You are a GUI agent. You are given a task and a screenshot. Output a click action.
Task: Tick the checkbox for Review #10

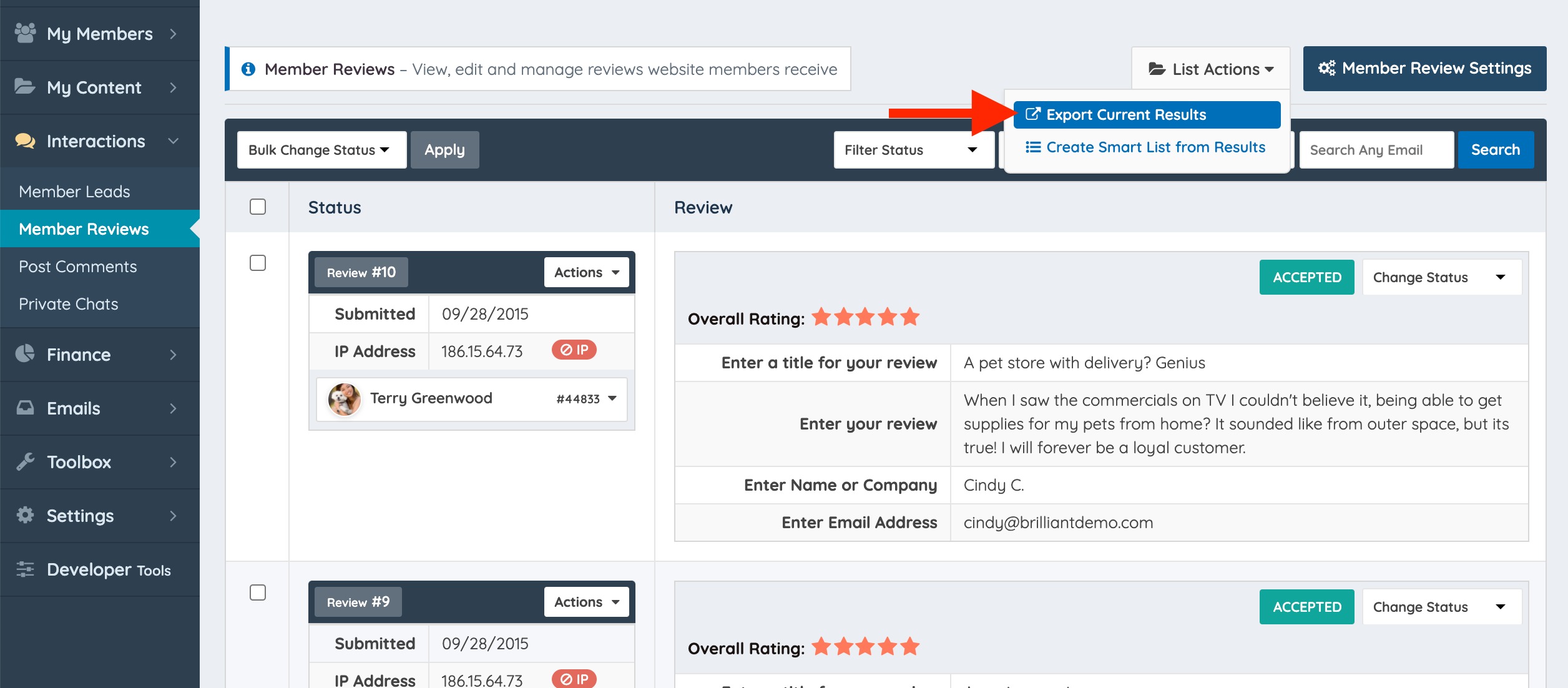pos(258,263)
